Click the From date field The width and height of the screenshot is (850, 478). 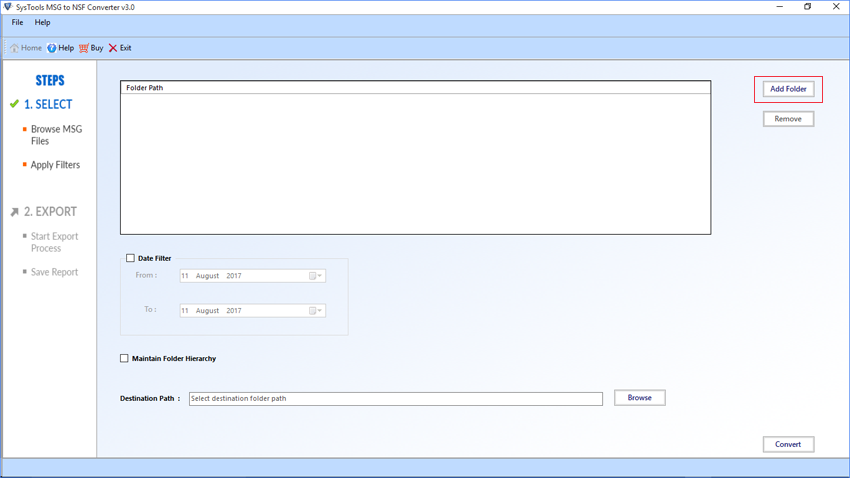point(253,276)
